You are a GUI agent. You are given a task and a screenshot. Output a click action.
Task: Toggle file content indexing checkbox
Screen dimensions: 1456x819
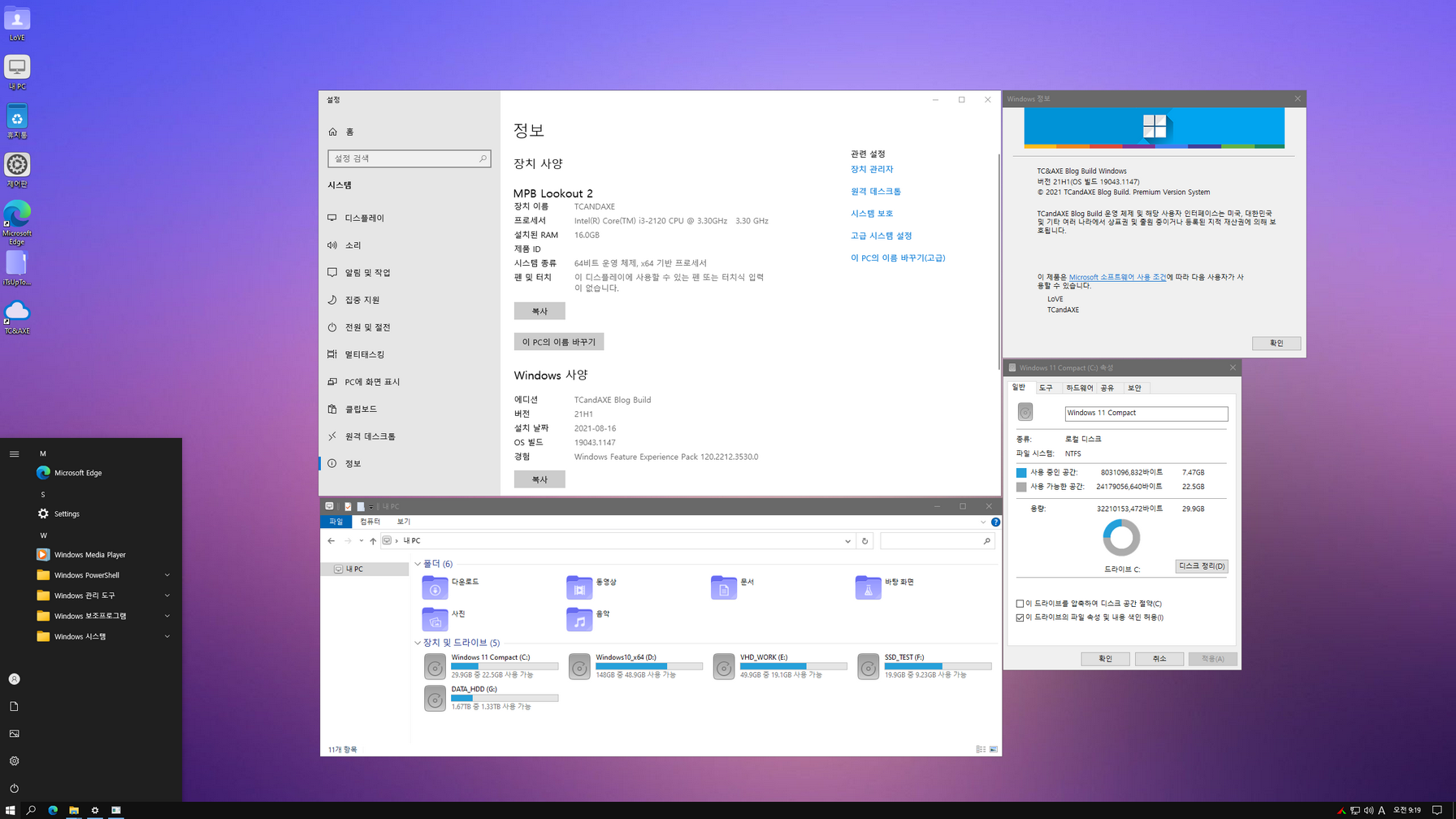(1020, 617)
